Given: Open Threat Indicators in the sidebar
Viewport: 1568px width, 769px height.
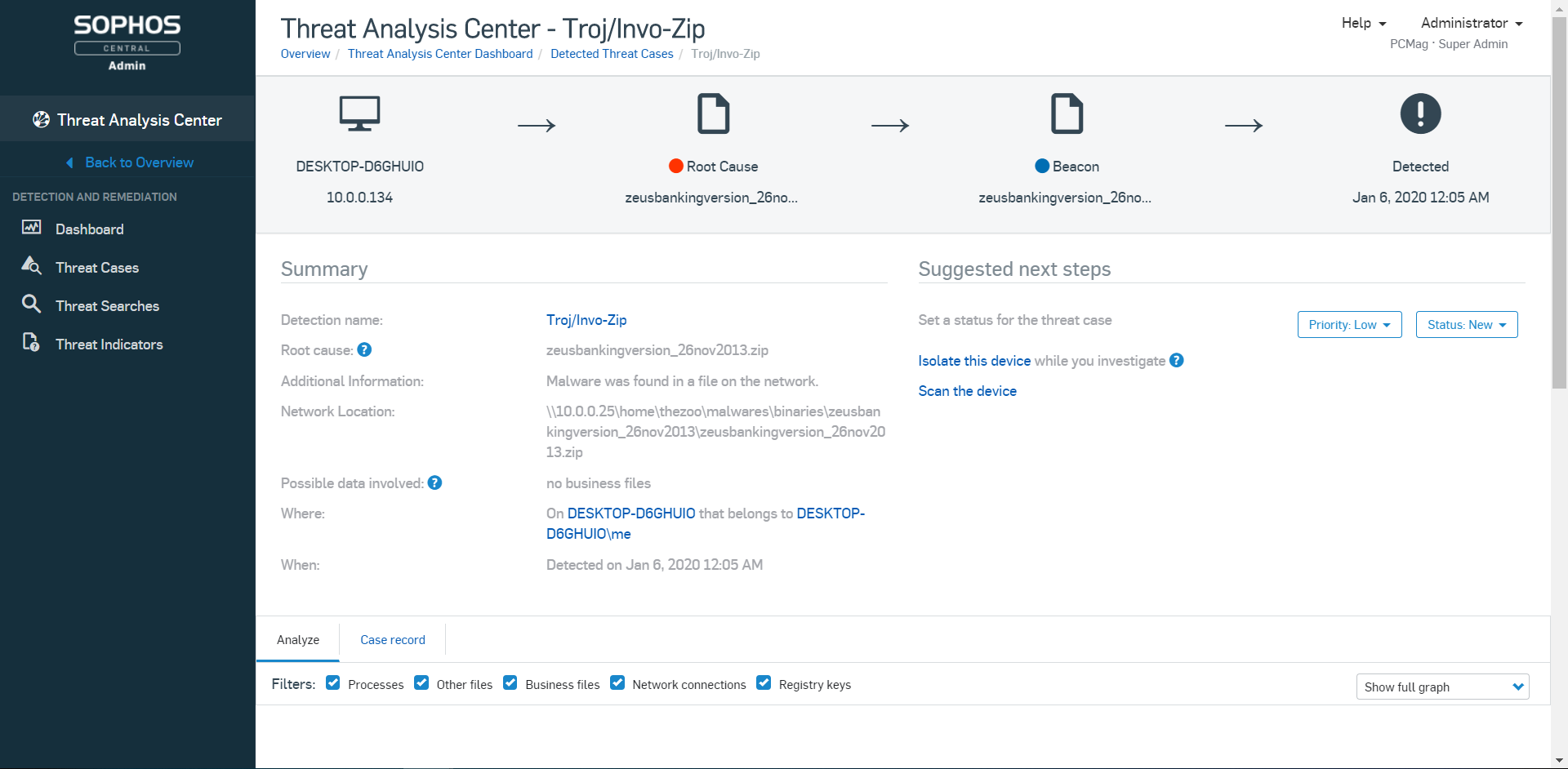Looking at the screenshot, I should tap(109, 344).
